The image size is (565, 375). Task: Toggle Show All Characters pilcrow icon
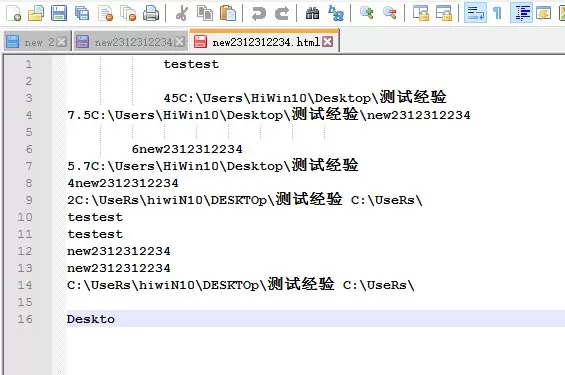pyautogui.click(x=498, y=13)
